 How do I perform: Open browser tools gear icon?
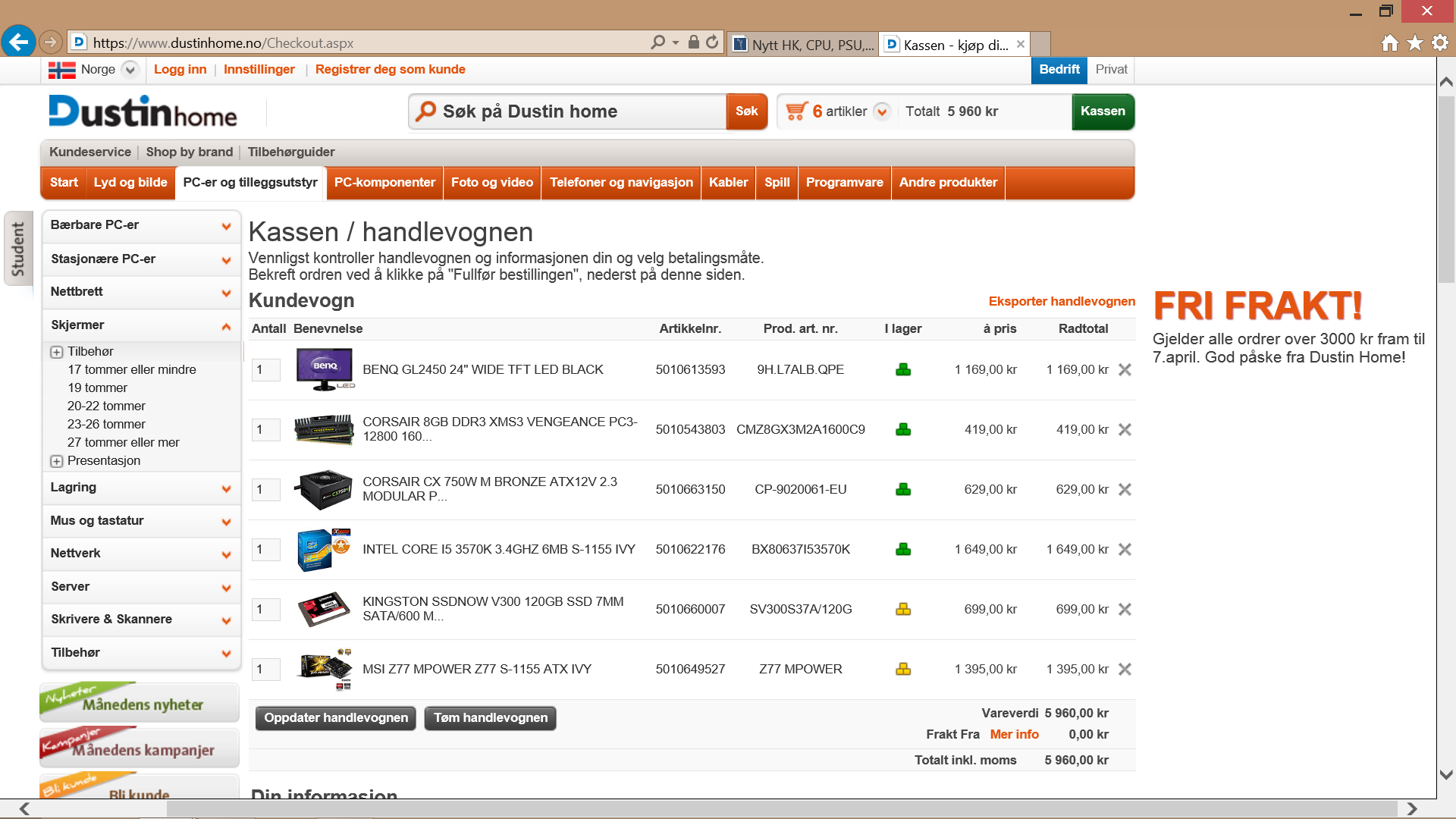(x=1440, y=43)
